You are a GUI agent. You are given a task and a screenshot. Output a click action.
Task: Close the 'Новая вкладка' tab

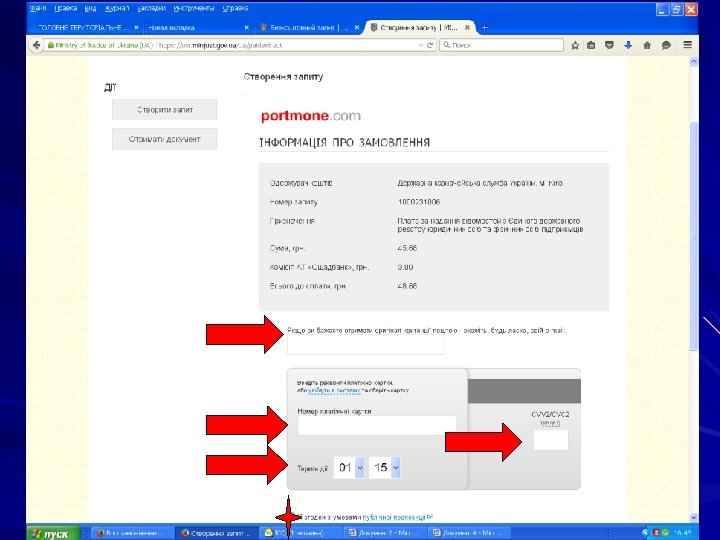click(247, 28)
